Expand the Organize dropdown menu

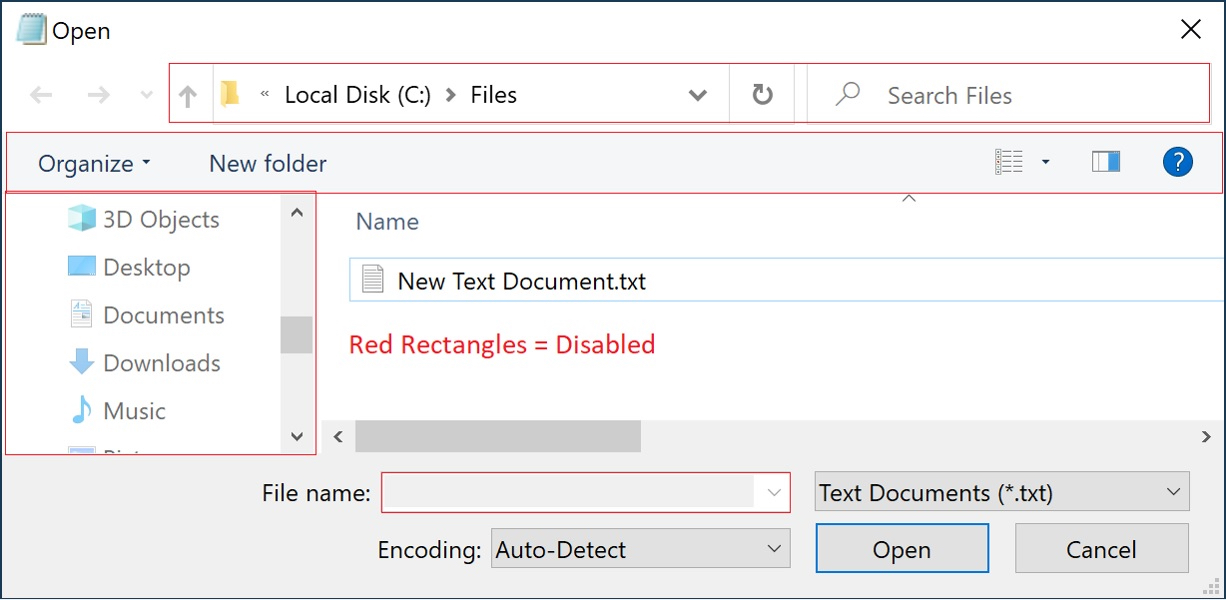pos(94,162)
